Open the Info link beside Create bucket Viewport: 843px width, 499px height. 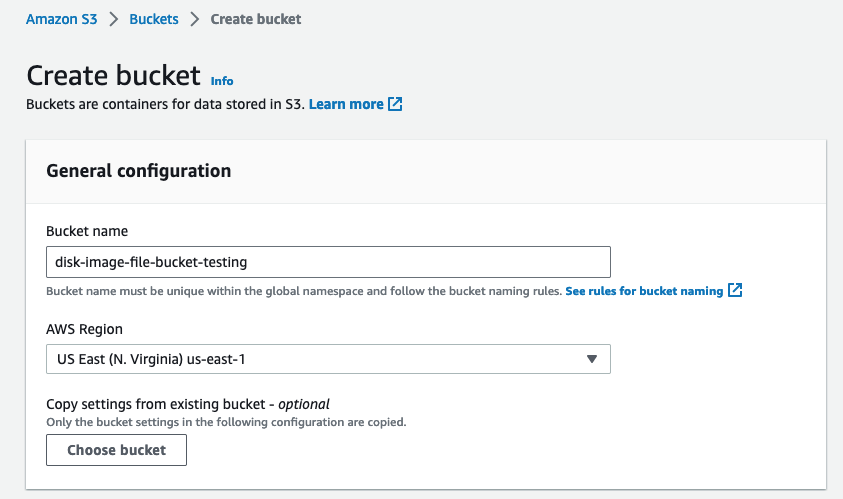(222, 81)
